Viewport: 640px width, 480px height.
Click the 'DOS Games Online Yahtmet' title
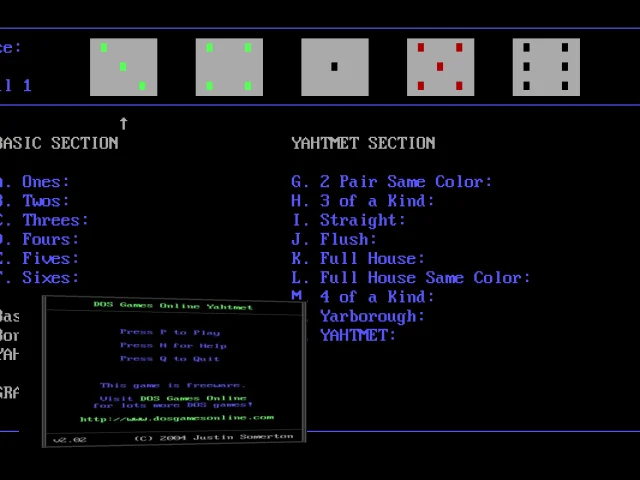coord(173,306)
